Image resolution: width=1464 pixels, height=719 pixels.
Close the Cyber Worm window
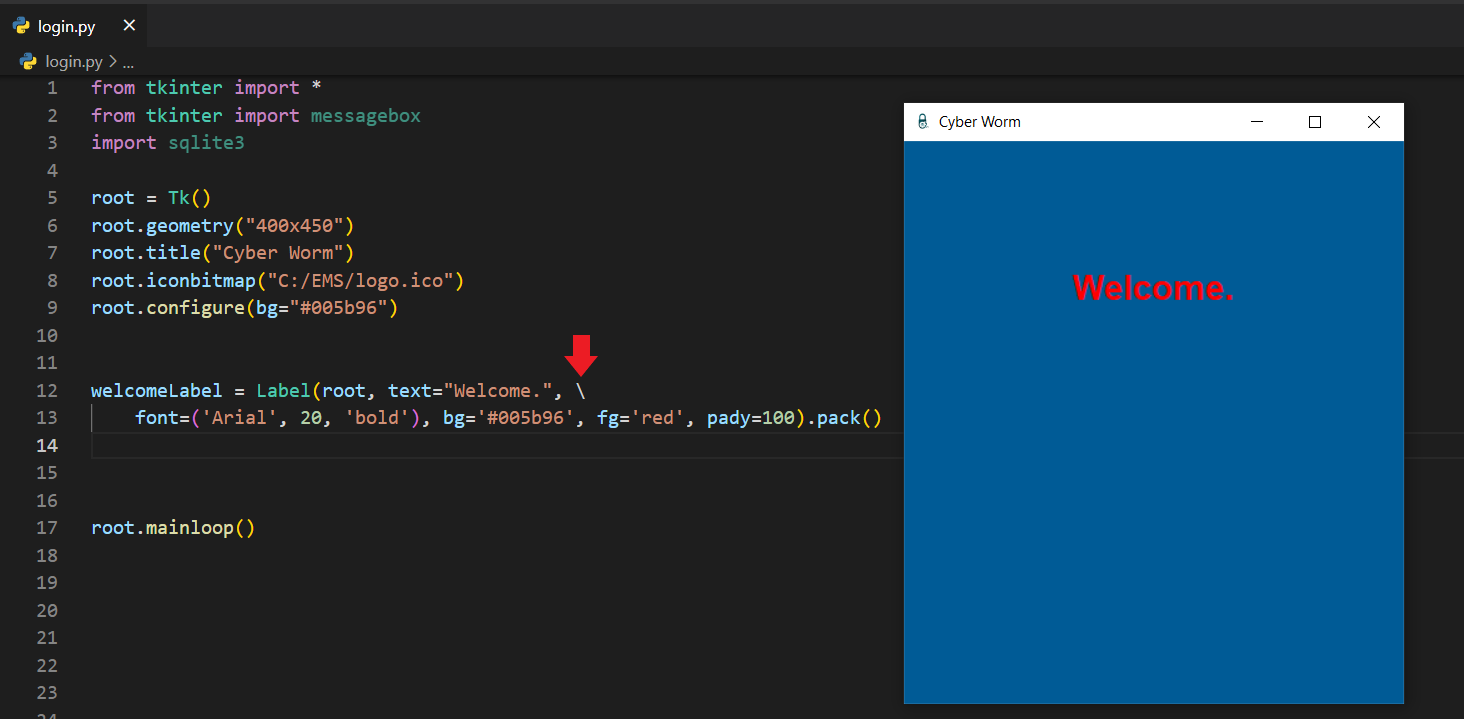tap(1373, 122)
